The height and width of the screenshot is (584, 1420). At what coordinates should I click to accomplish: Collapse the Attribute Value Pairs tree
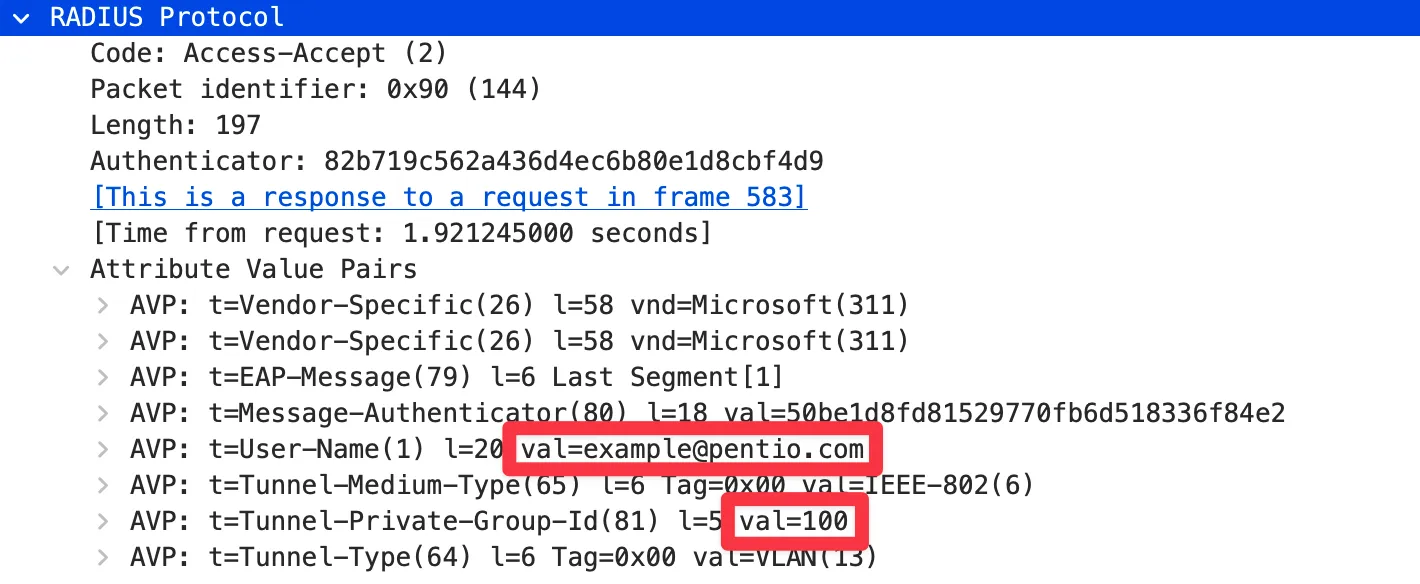pos(62,269)
